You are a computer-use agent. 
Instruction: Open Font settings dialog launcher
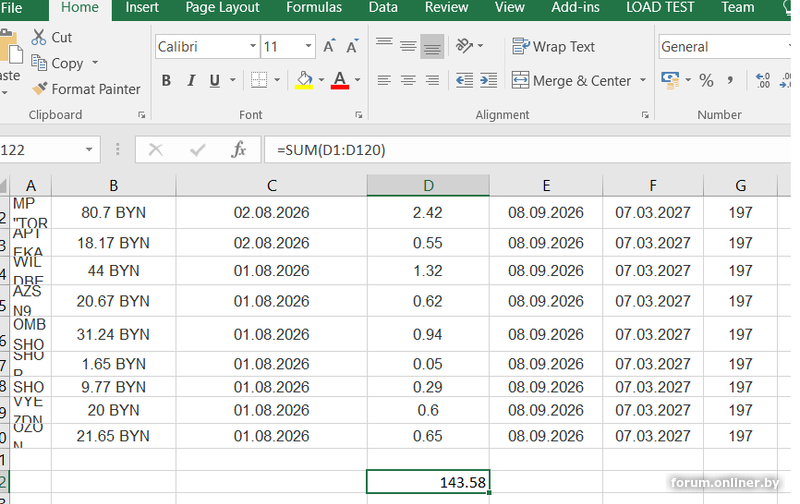pyautogui.click(x=359, y=115)
